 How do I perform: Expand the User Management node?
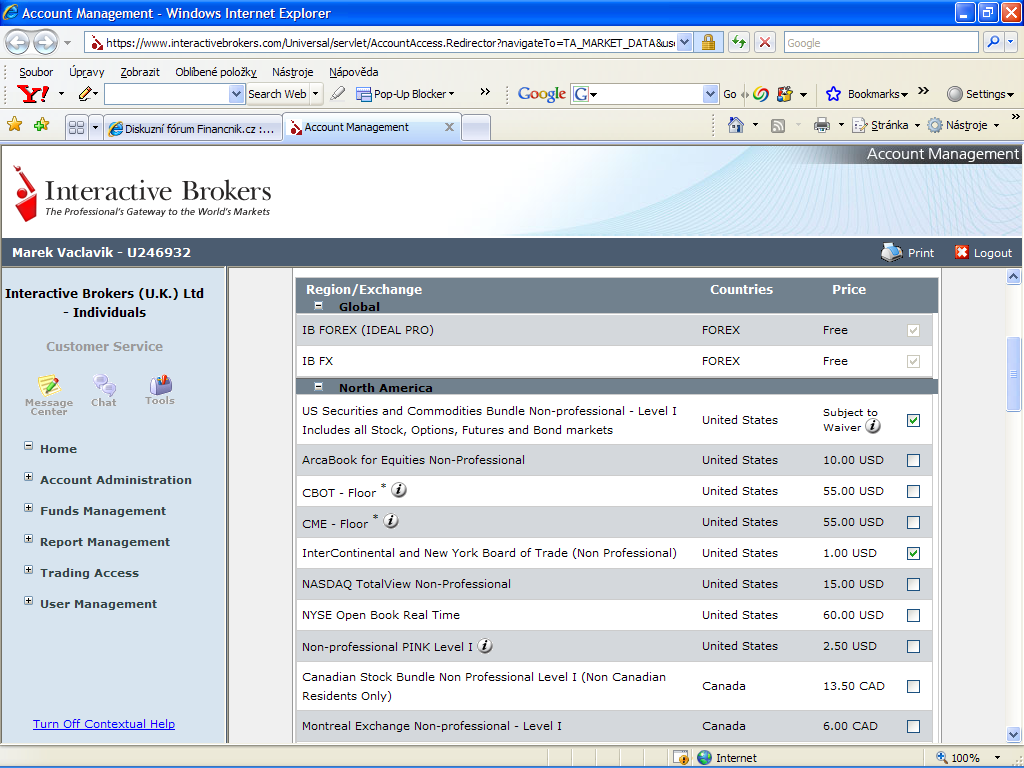pyautogui.click(x=28, y=601)
